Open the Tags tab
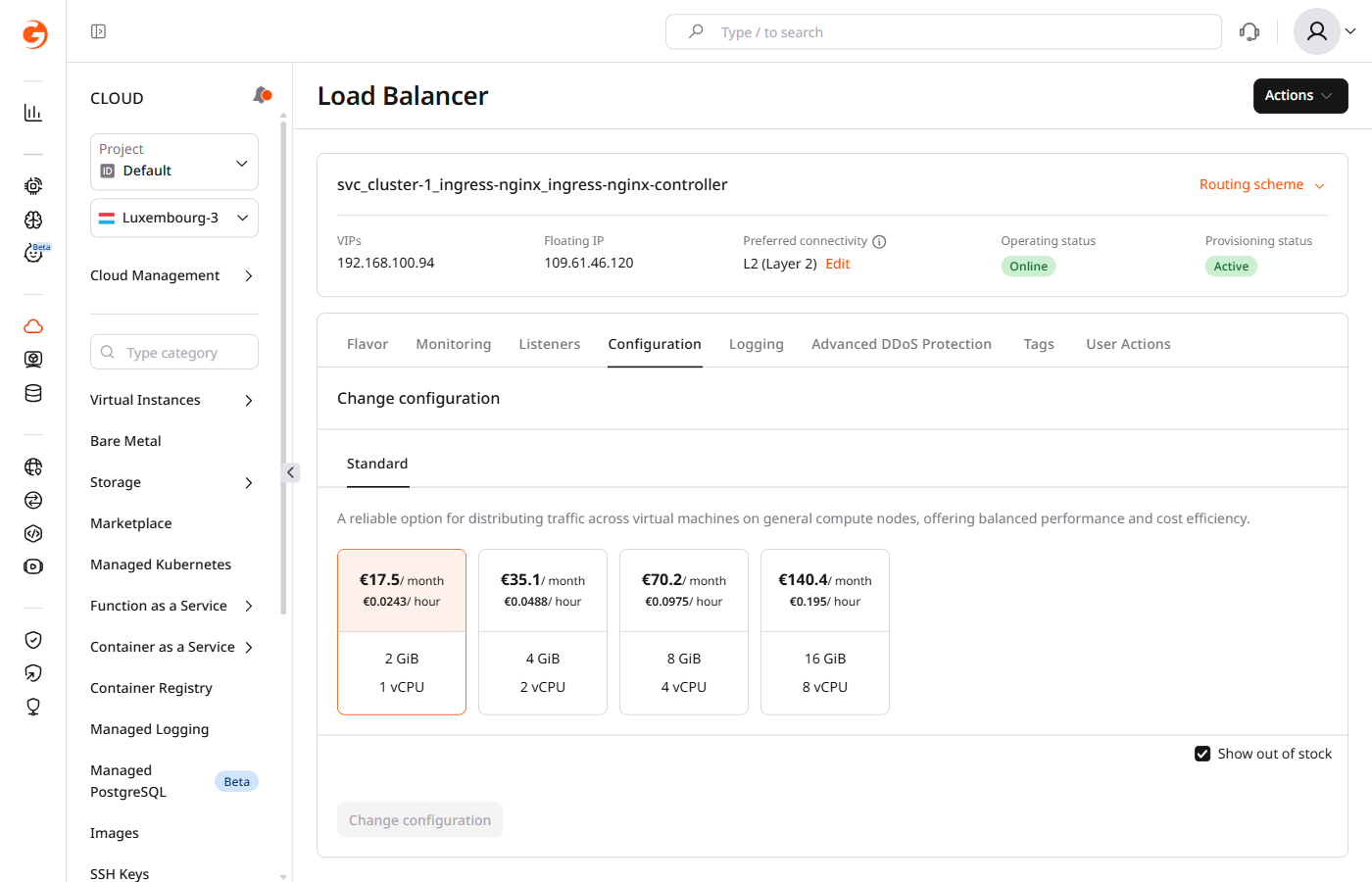Image resolution: width=1372 pixels, height=882 pixels. click(1039, 344)
